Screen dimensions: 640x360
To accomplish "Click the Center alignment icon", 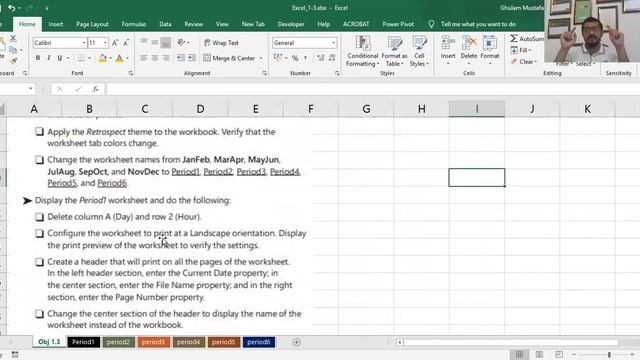I will pos(155,58).
